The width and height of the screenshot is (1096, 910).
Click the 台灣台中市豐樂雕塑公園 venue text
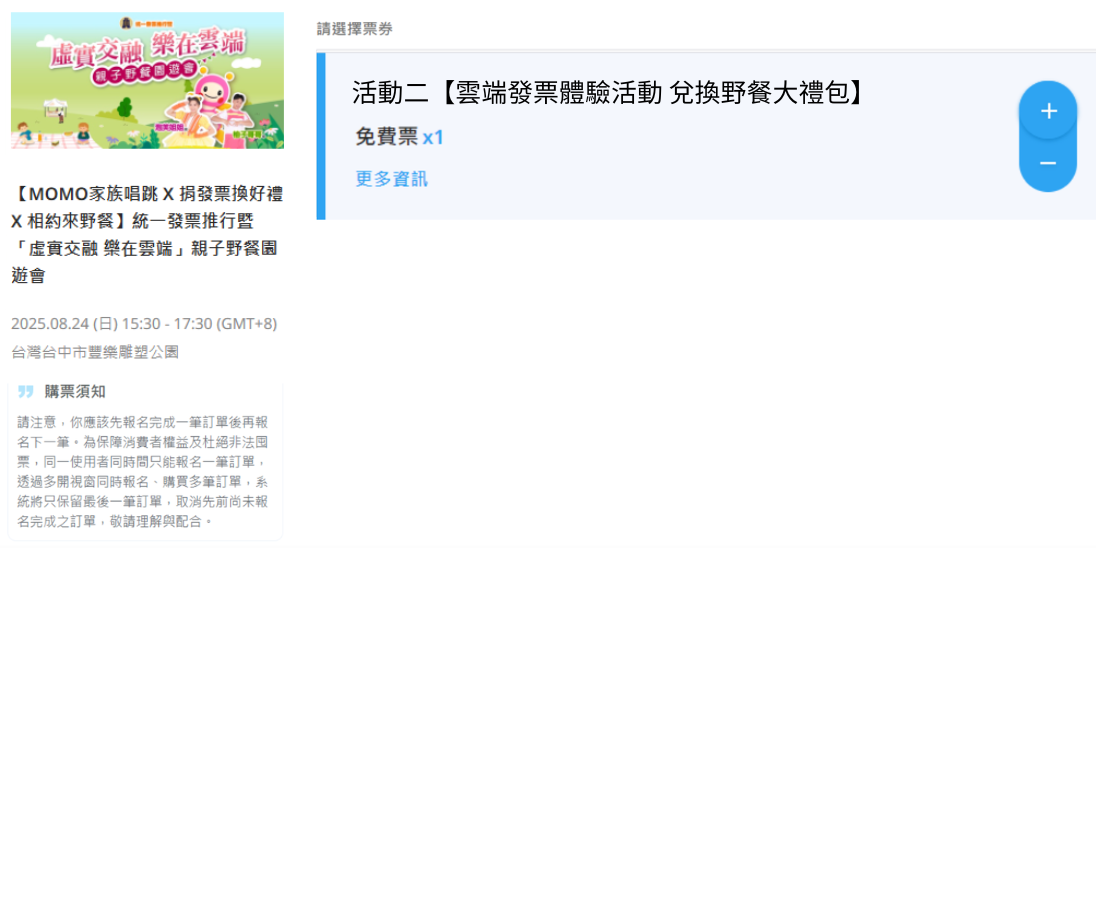coord(95,352)
